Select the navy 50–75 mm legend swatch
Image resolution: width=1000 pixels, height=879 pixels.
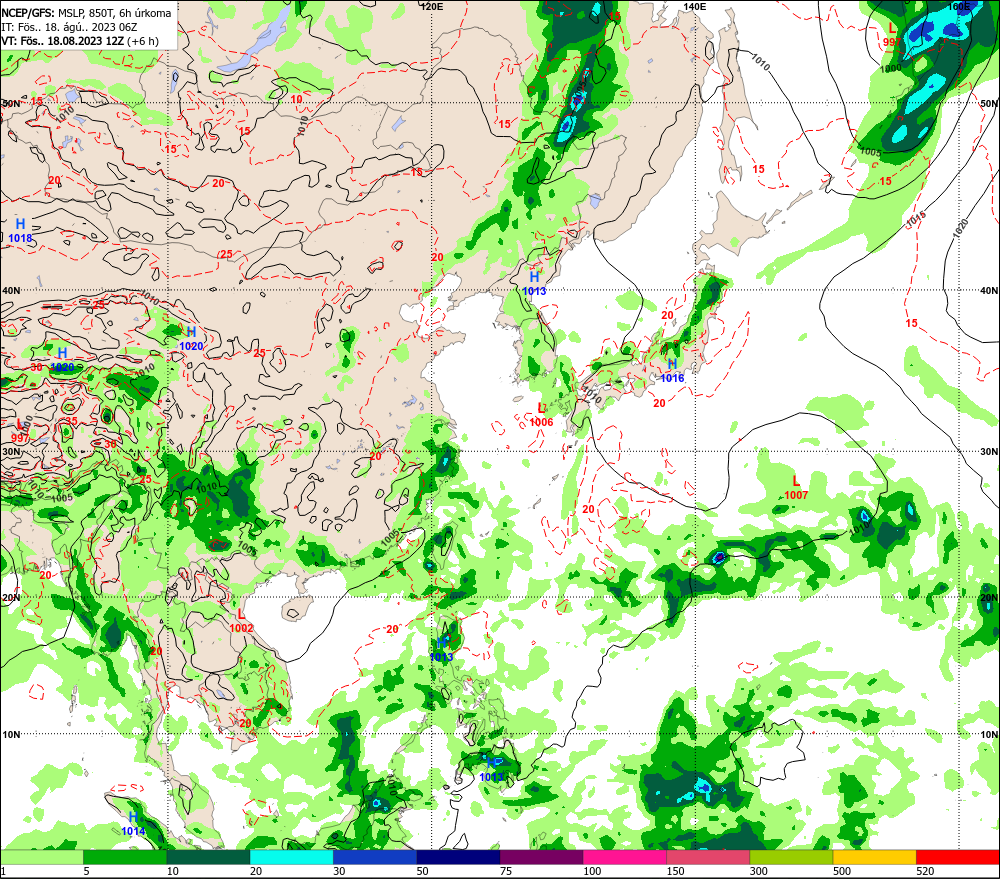coord(458,857)
